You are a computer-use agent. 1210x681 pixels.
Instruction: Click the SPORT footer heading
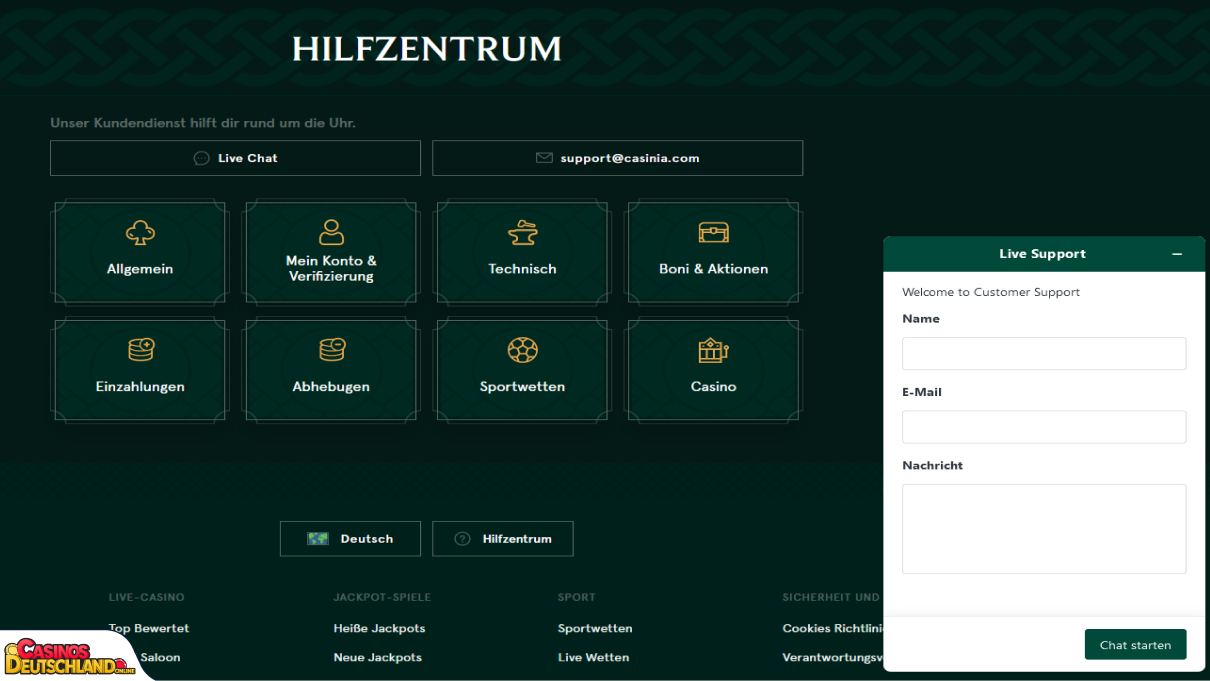pos(577,597)
